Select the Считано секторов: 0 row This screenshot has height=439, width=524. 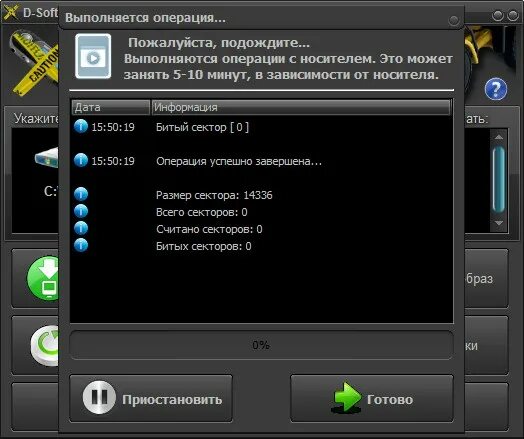(x=261, y=229)
